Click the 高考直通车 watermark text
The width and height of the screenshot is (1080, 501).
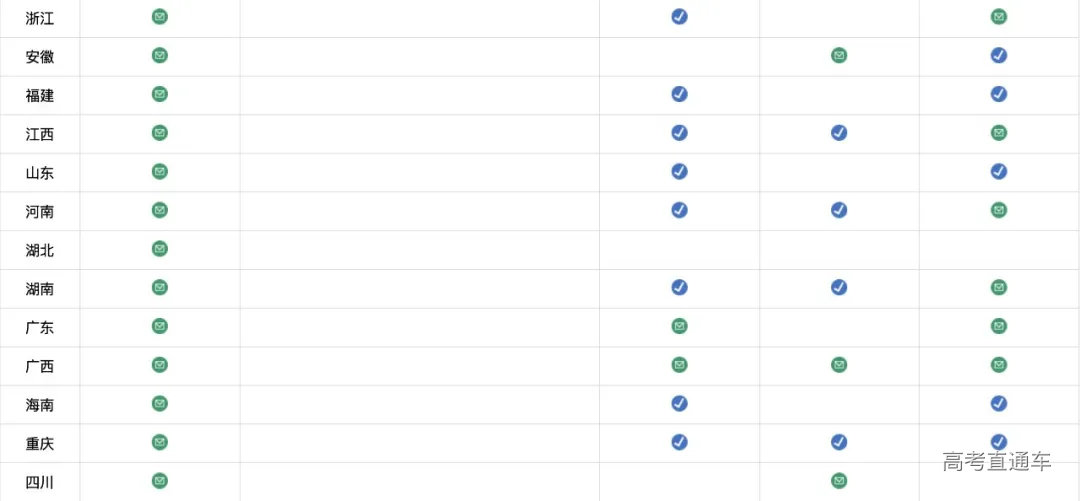coord(996,462)
